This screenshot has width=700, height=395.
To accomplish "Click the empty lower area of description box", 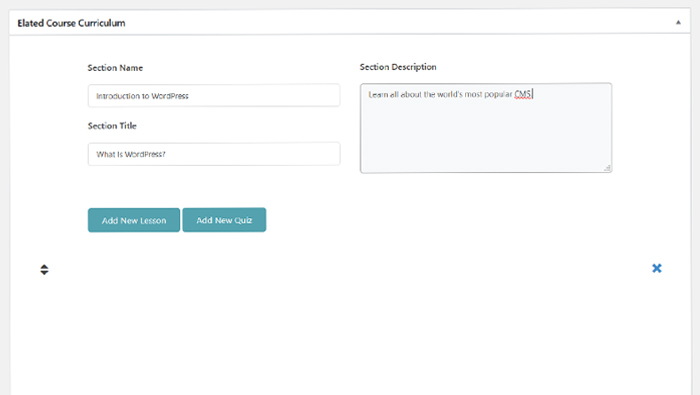I will 486,138.
